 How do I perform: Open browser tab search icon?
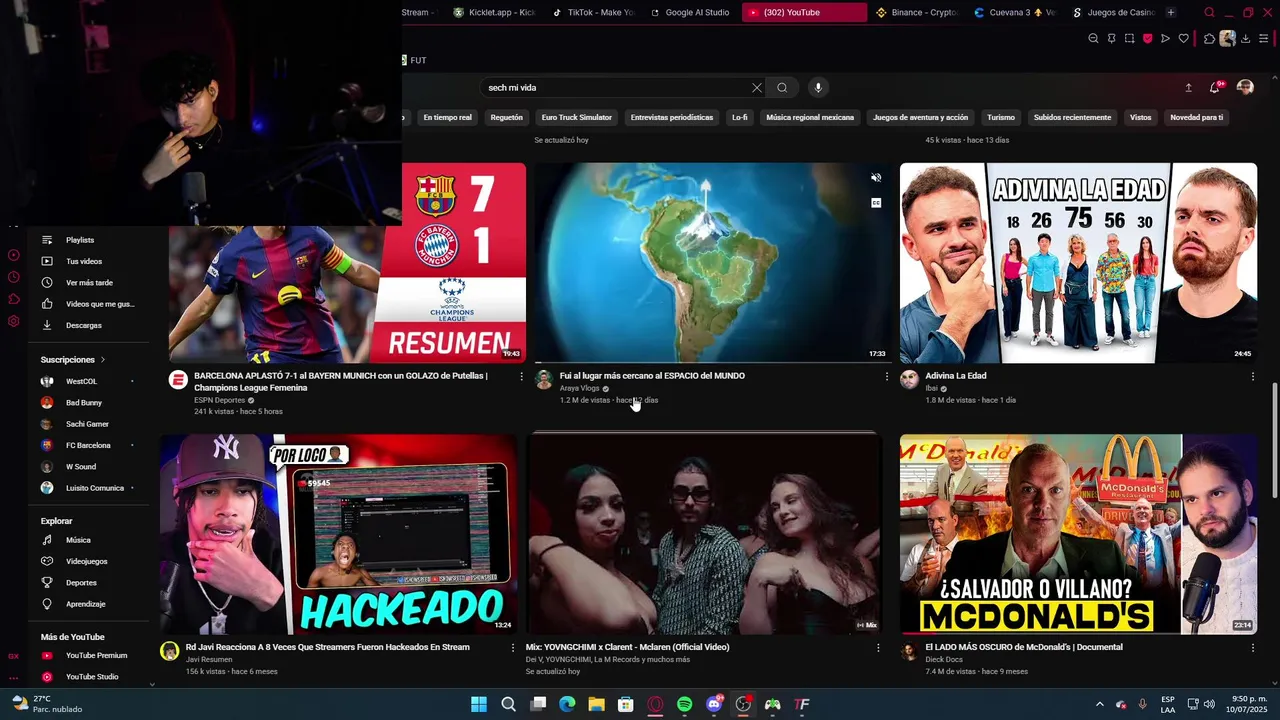[x=1209, y=13]
